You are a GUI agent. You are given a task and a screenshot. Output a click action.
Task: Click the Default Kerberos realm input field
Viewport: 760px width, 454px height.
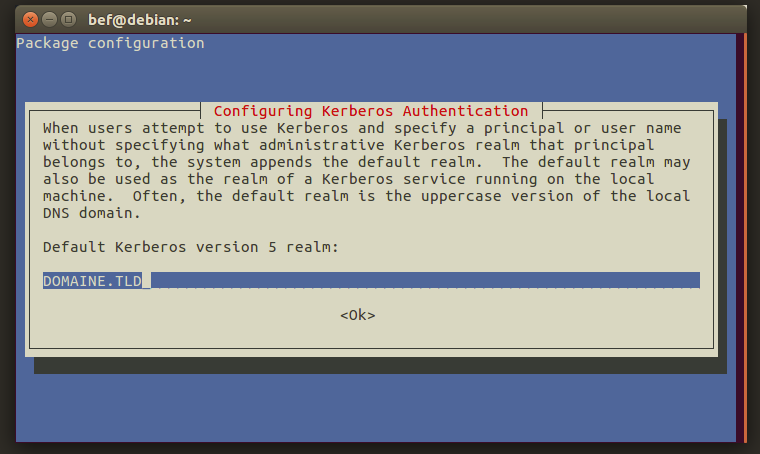[x=371, y=280]
